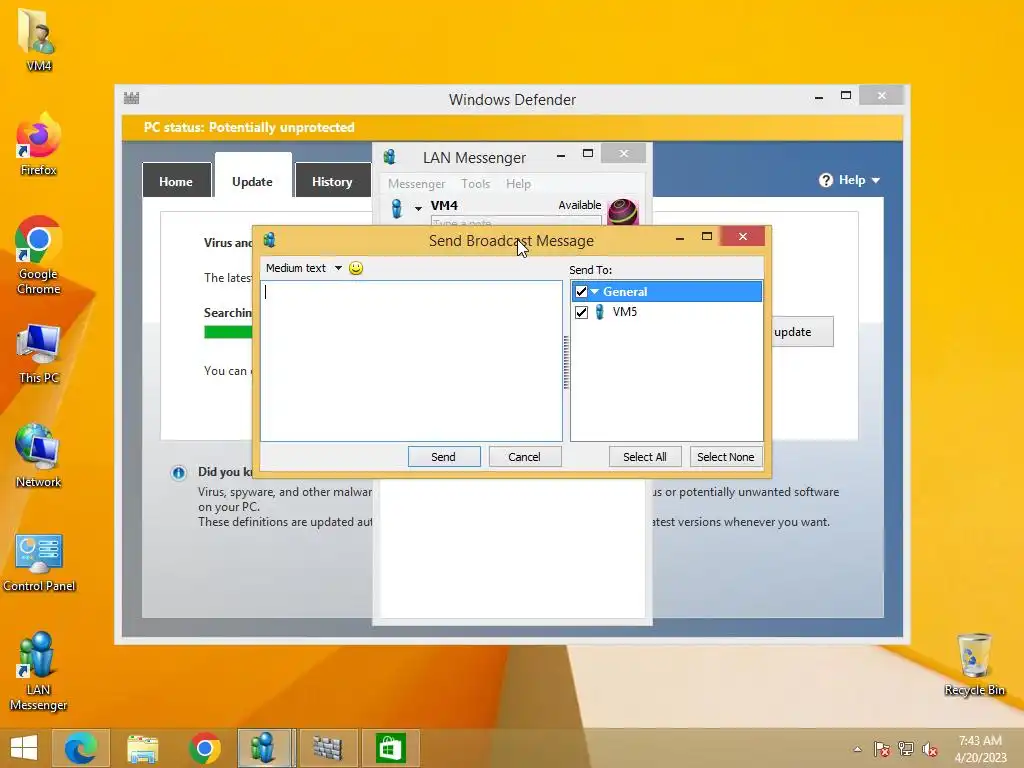Image resolution: width=1024 pixels, height=768 pixels.
Task: Click the LAN Messenger taskbar button
Action: pos(266,748)
